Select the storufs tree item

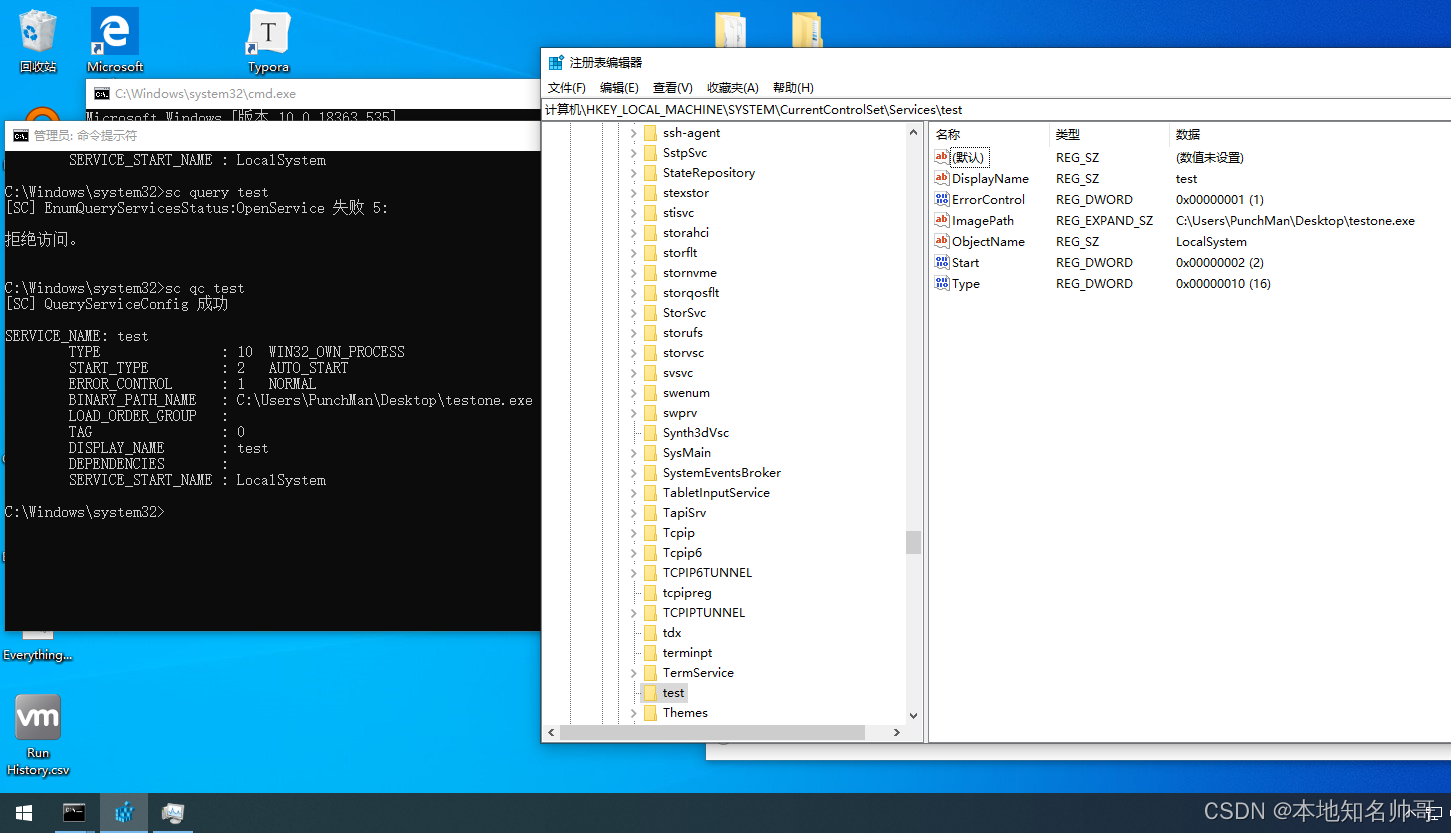[x=683, y=333]
